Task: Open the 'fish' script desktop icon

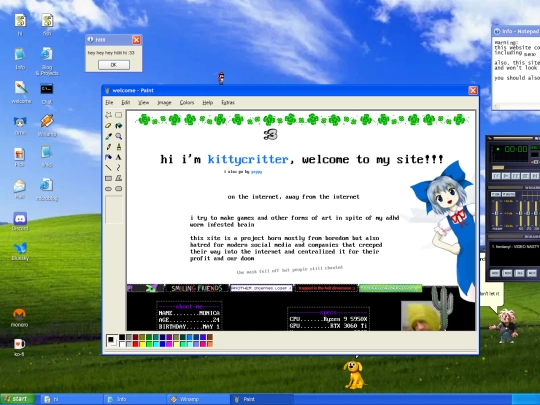Action: 47,24
